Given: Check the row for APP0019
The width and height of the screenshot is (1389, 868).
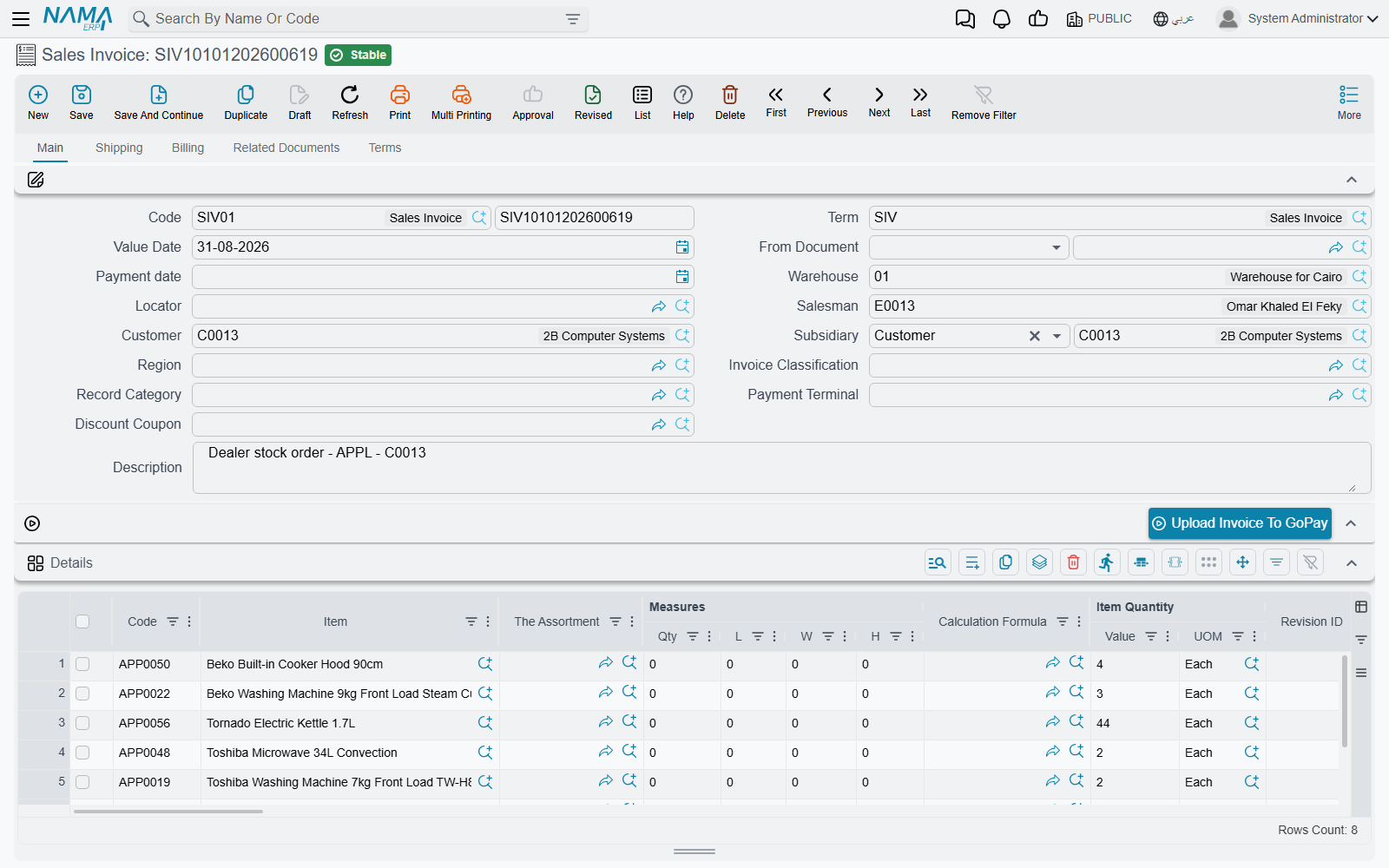Looking at the screenshot, I should (82, 782).
